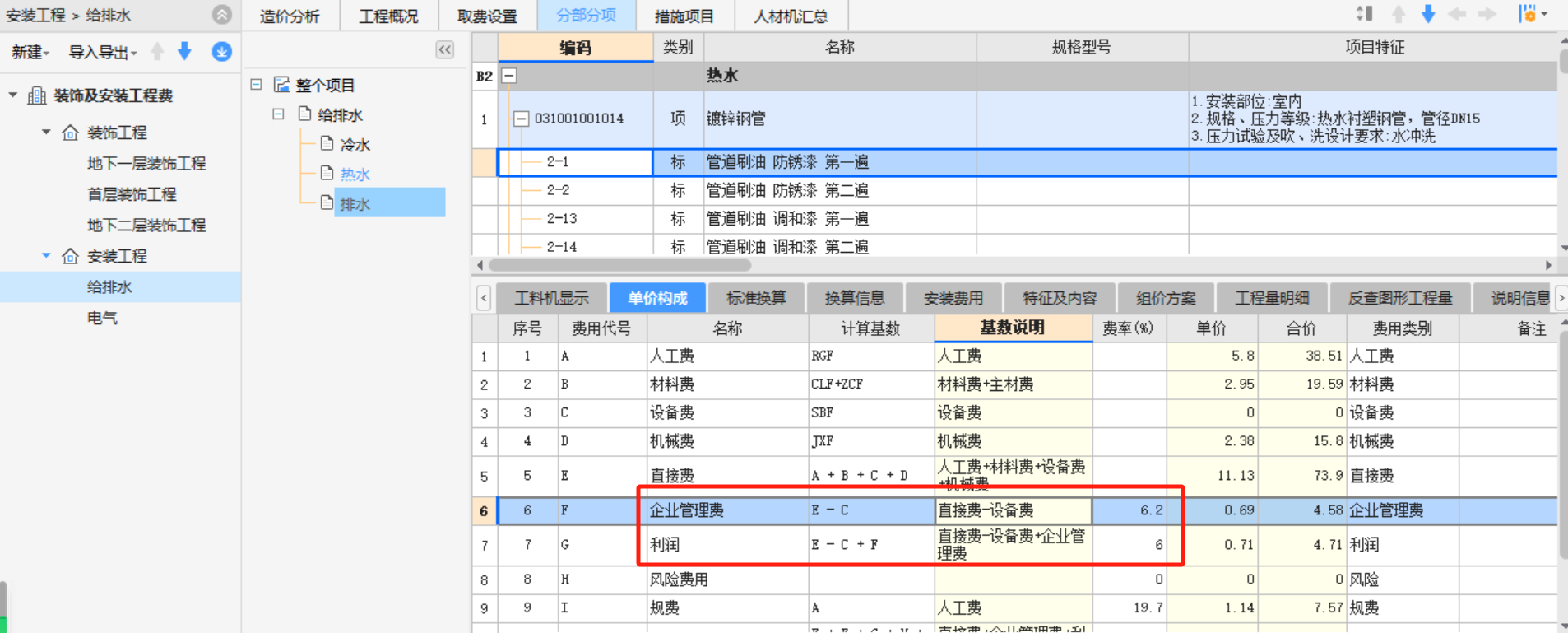This screenshot has width=1568, height=633.
Task: Open the 特征及内容 tab
Action: (x=1060, y=298)
